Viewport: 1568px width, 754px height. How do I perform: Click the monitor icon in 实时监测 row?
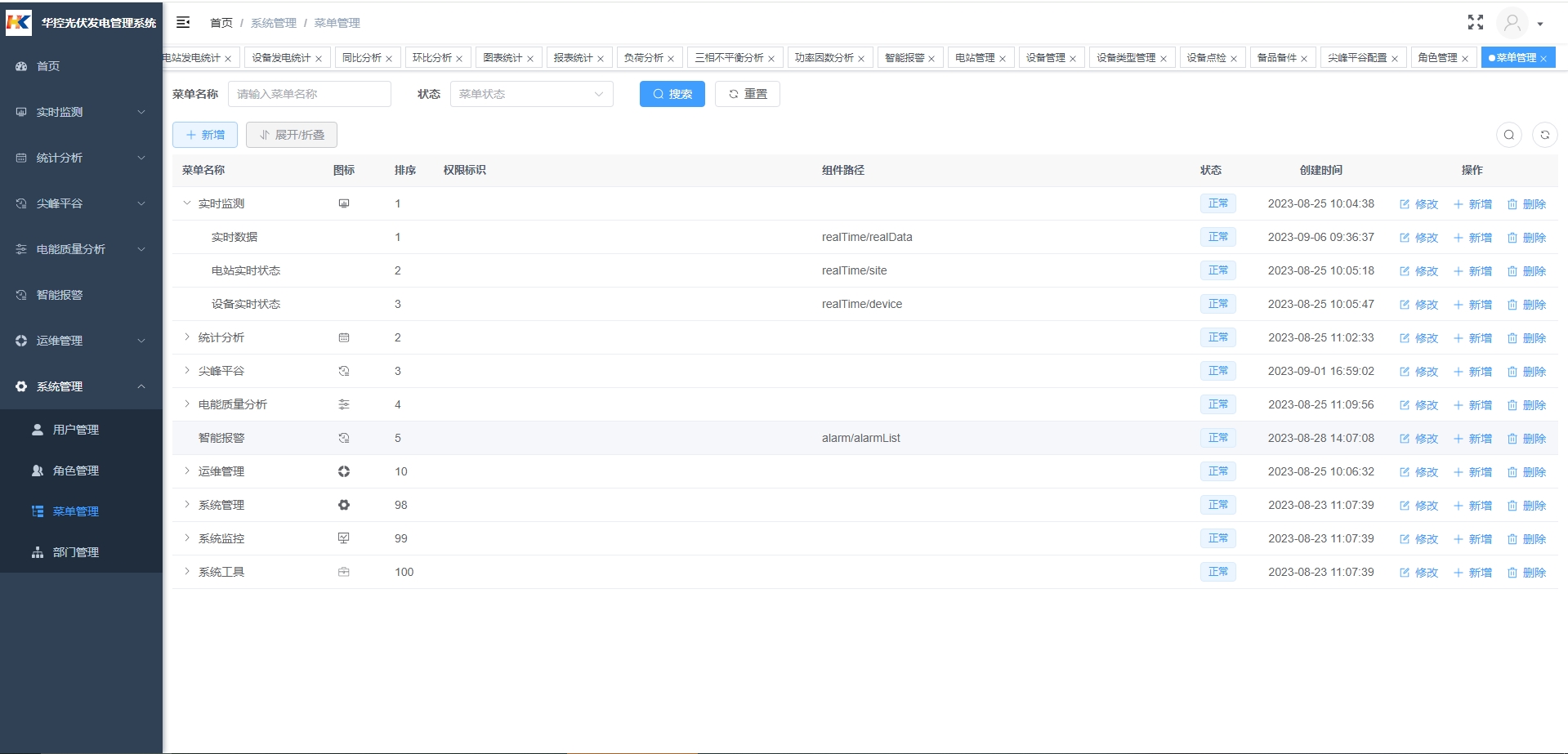coord(344,203)
